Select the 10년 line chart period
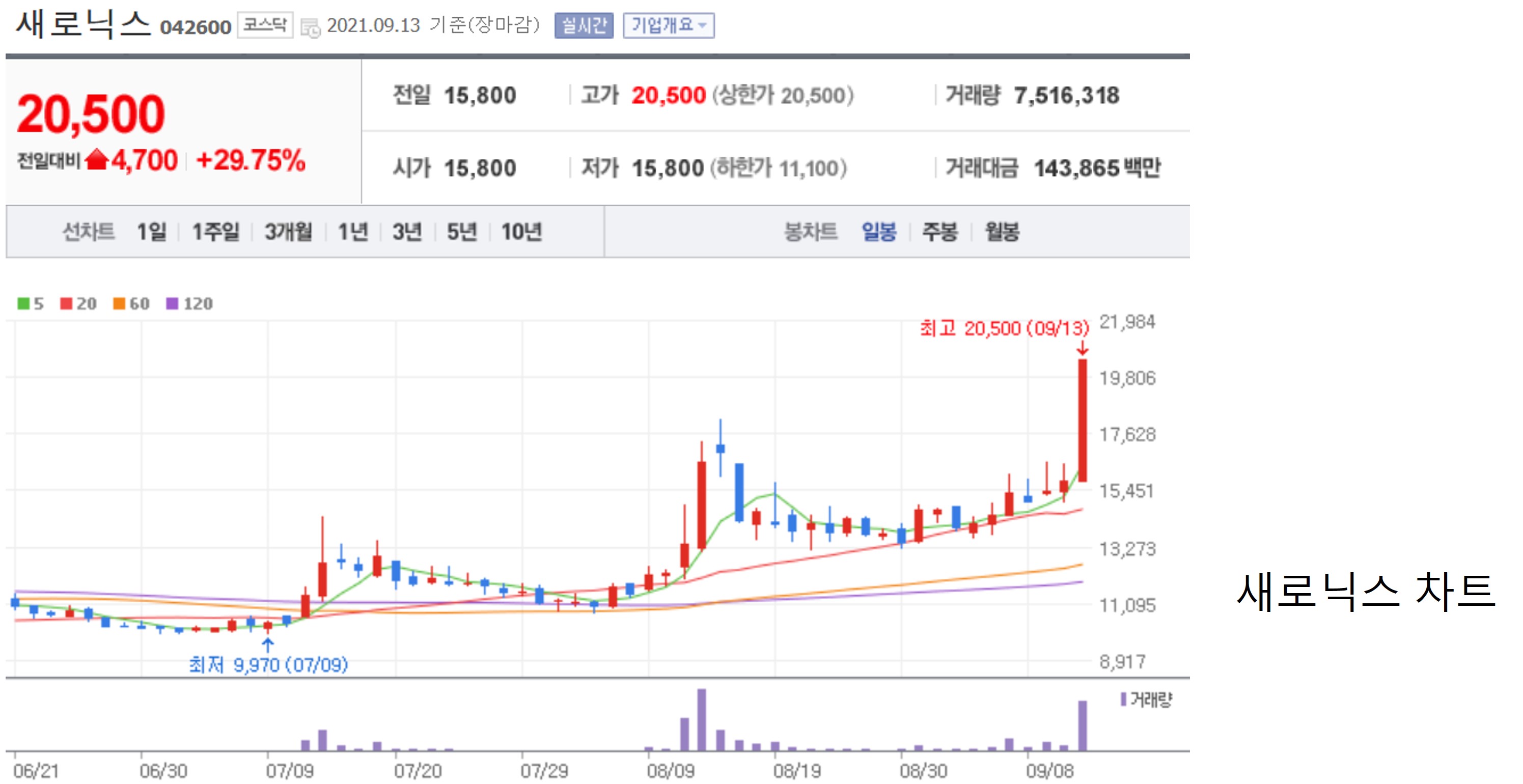 coord(521,232)
